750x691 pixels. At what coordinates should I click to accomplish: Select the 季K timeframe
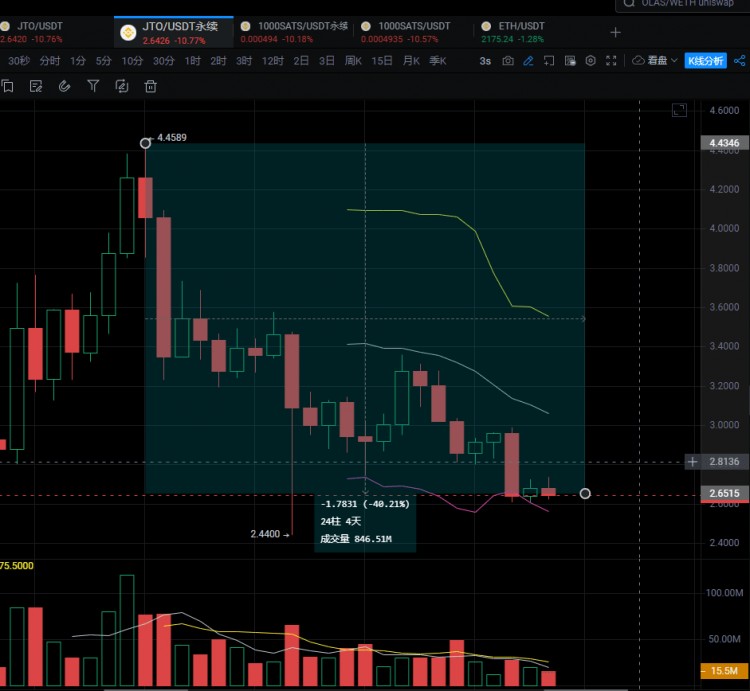[x=438, y=61]
